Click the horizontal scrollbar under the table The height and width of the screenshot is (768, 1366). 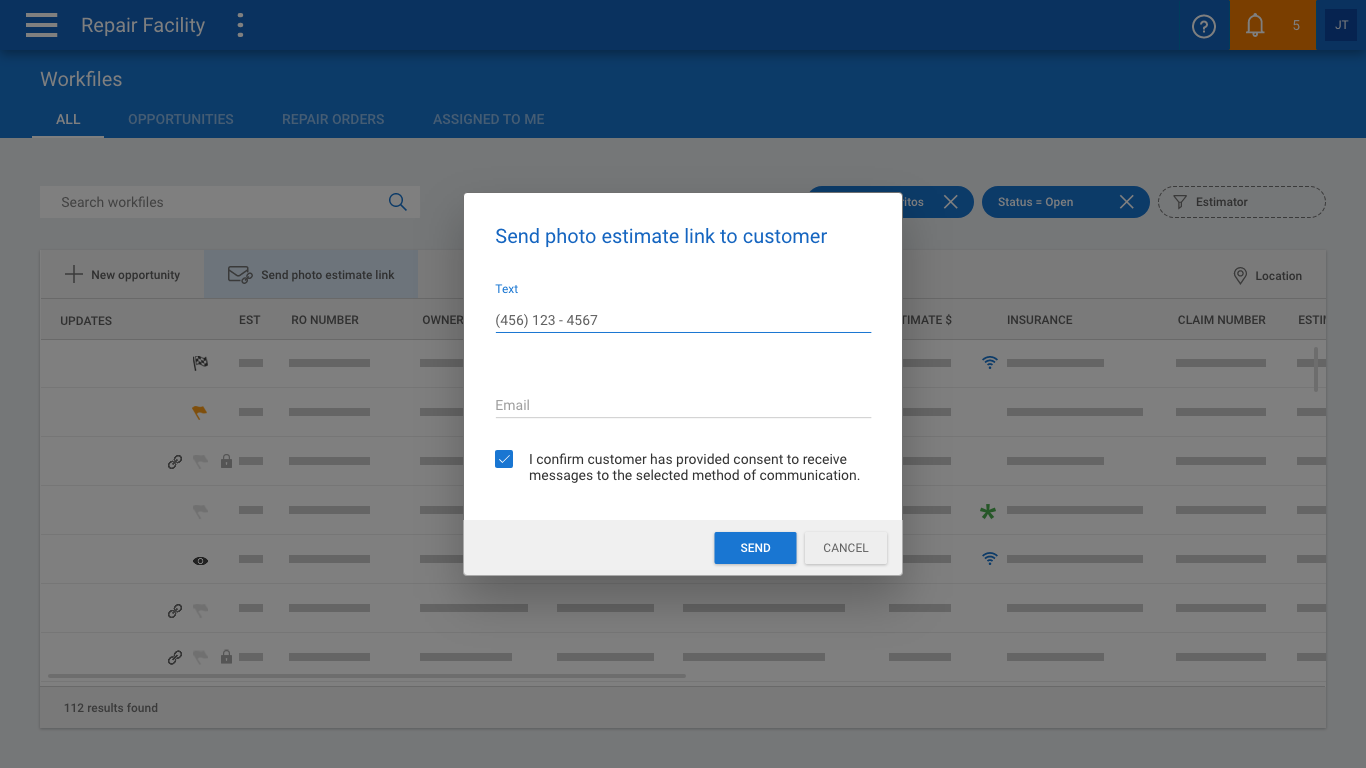pos(366,676)
